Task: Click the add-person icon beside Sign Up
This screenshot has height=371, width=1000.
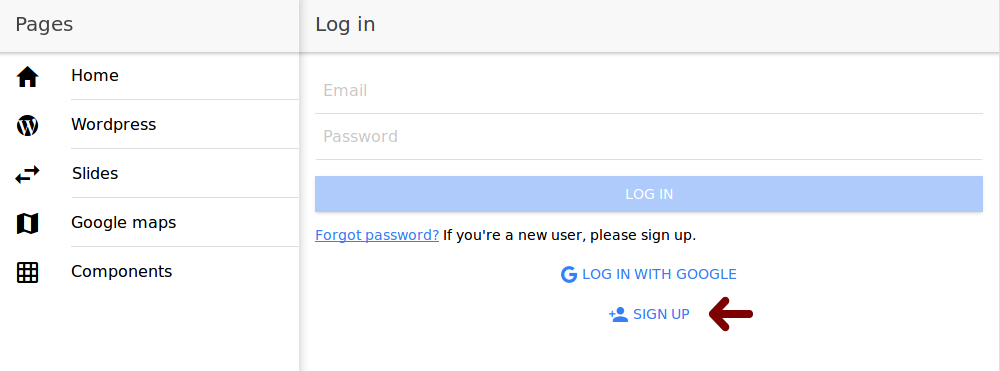Action: pyautogui.click(x=619, y=314)
